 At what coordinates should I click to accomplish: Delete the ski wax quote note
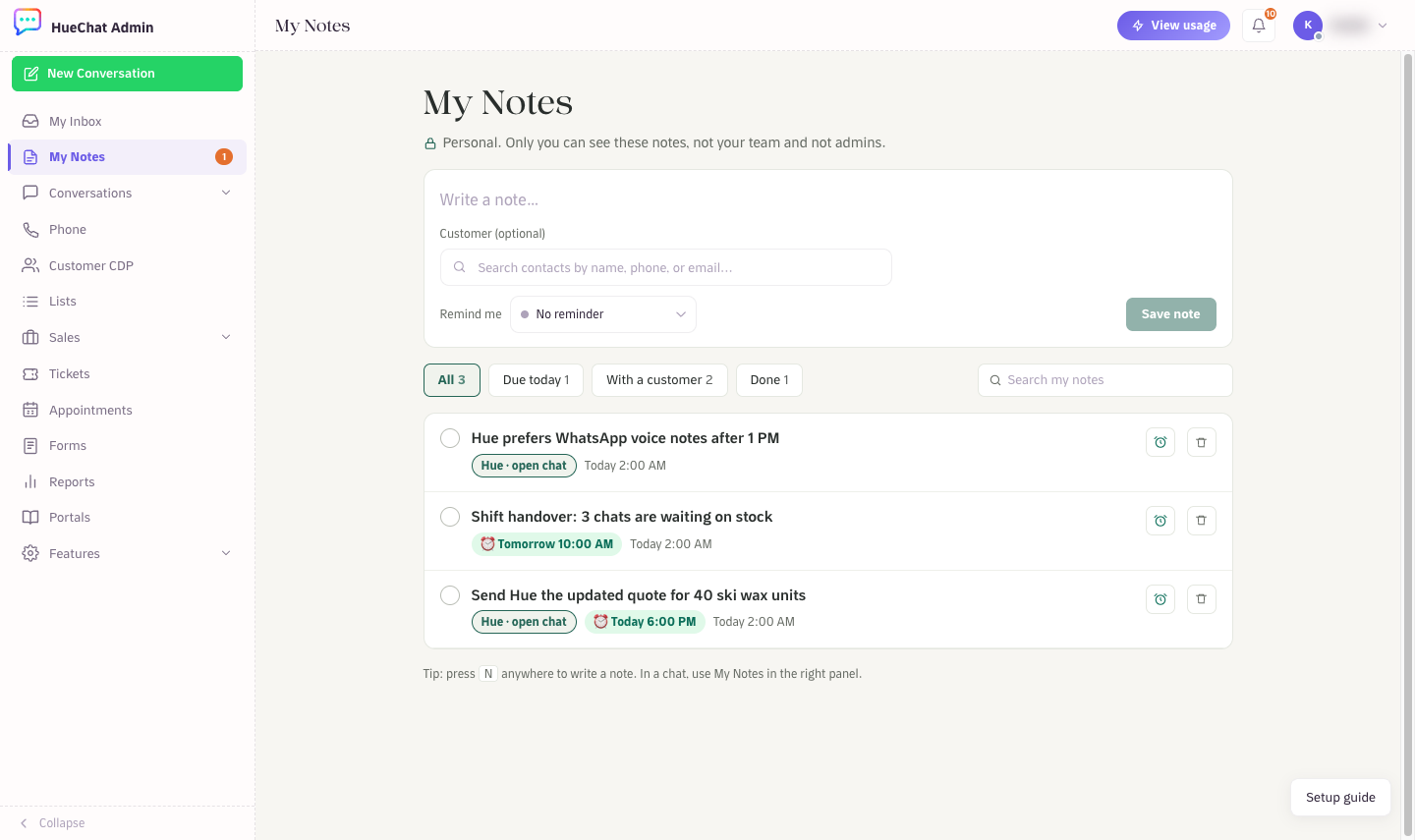(1202, 599)
